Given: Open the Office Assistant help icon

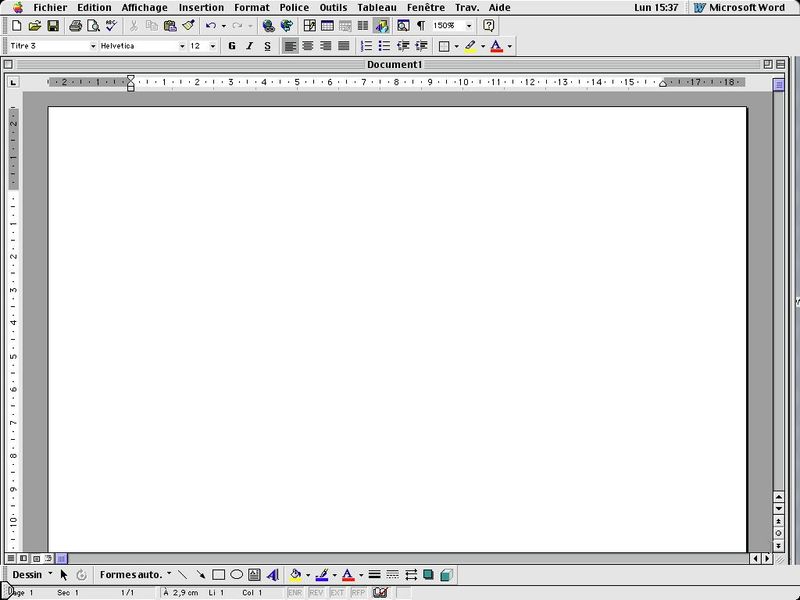Looking at the screenshot, I should 488,26.
